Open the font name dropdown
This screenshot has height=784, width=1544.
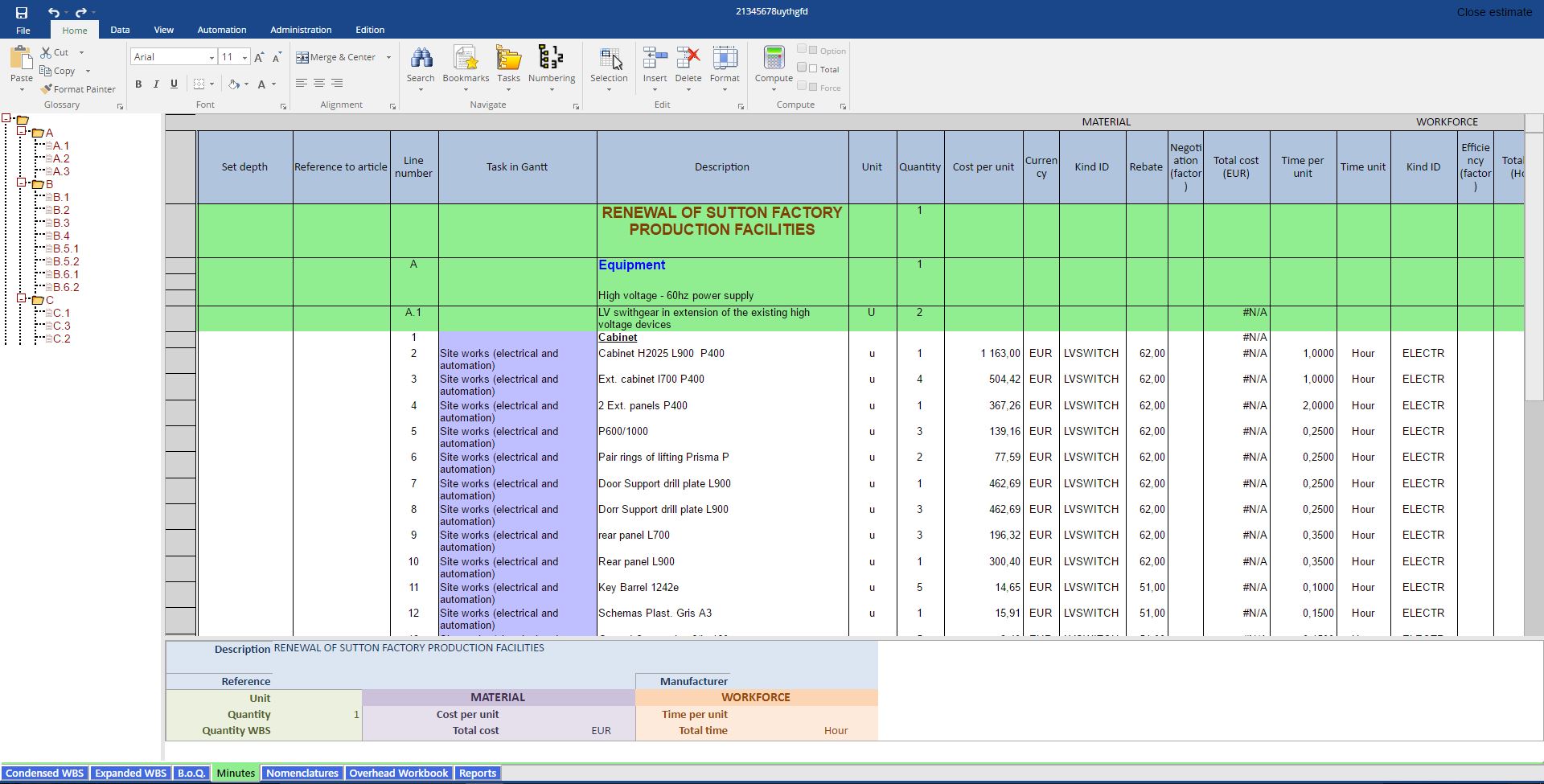coord(211,57)
